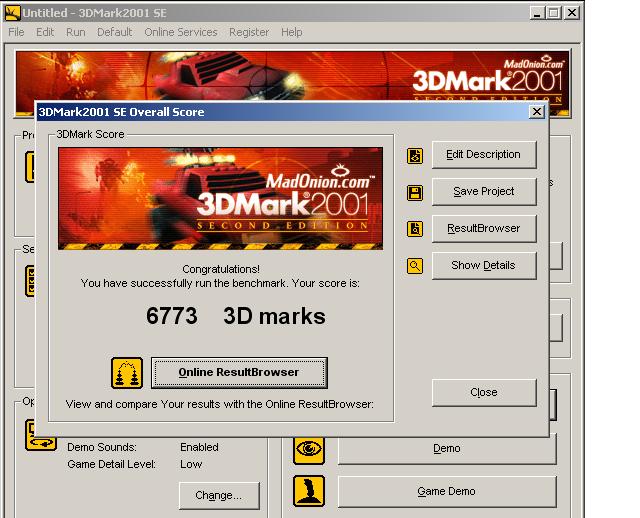Click the 3DMark2001 banner in score dialog
The image size is (640, 518).
(220, 198)
